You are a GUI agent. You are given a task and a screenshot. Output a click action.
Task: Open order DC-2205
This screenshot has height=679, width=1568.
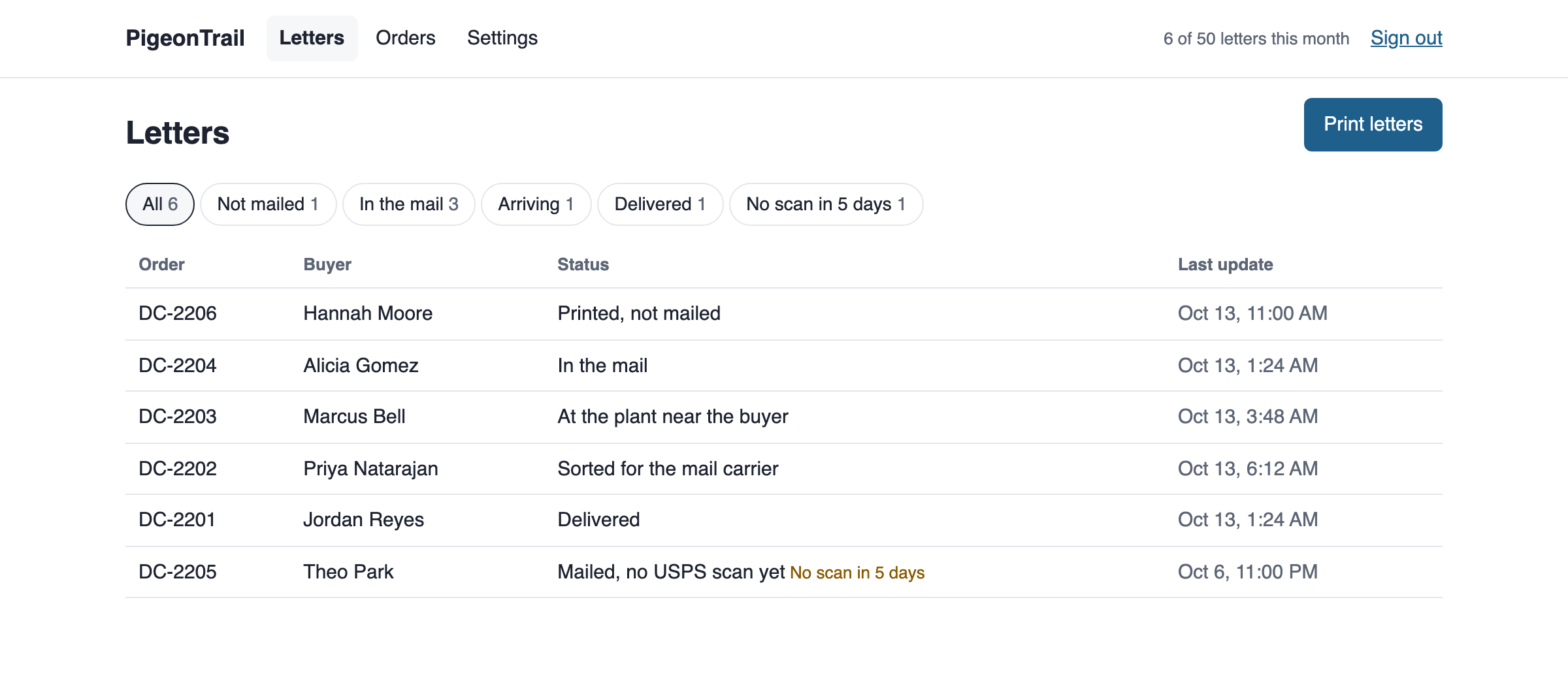[x=178, y=572]
